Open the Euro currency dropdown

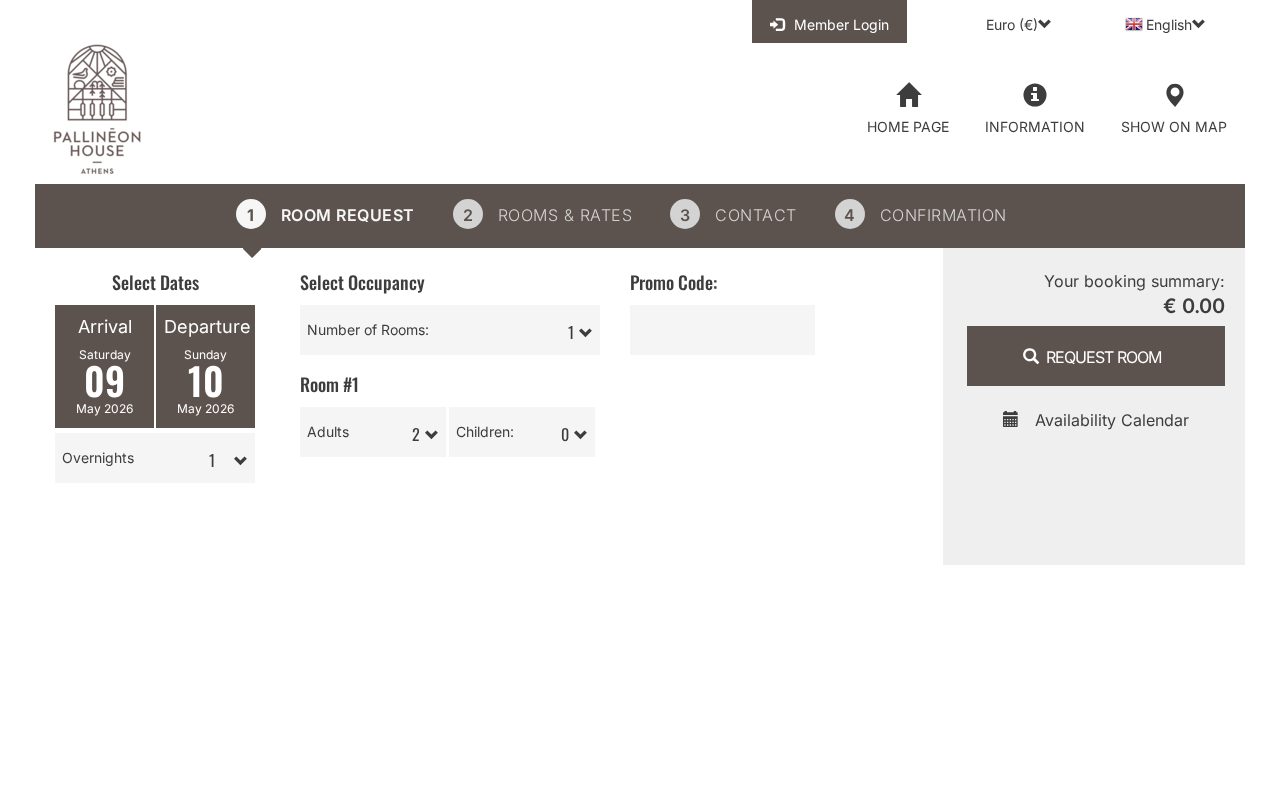(x=1018, y=24)
